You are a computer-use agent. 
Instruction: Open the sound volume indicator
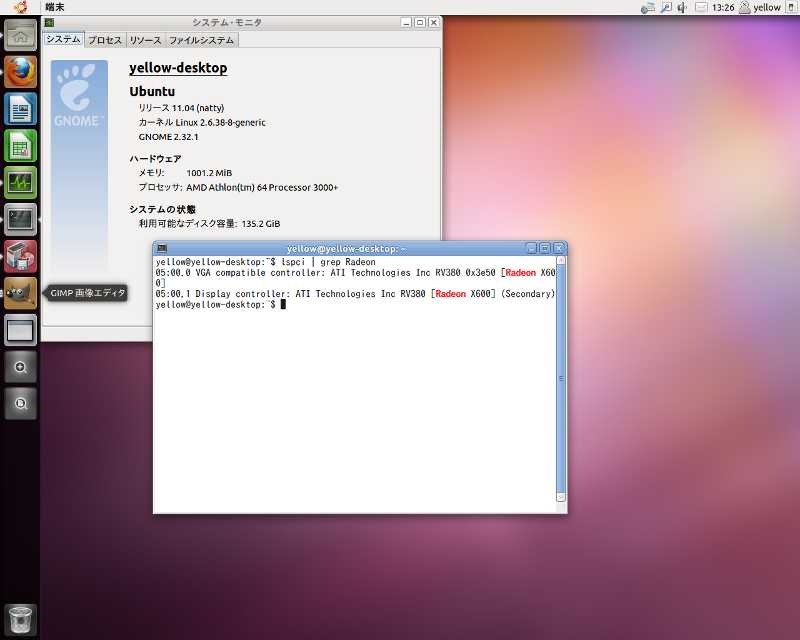pos(682,7)
